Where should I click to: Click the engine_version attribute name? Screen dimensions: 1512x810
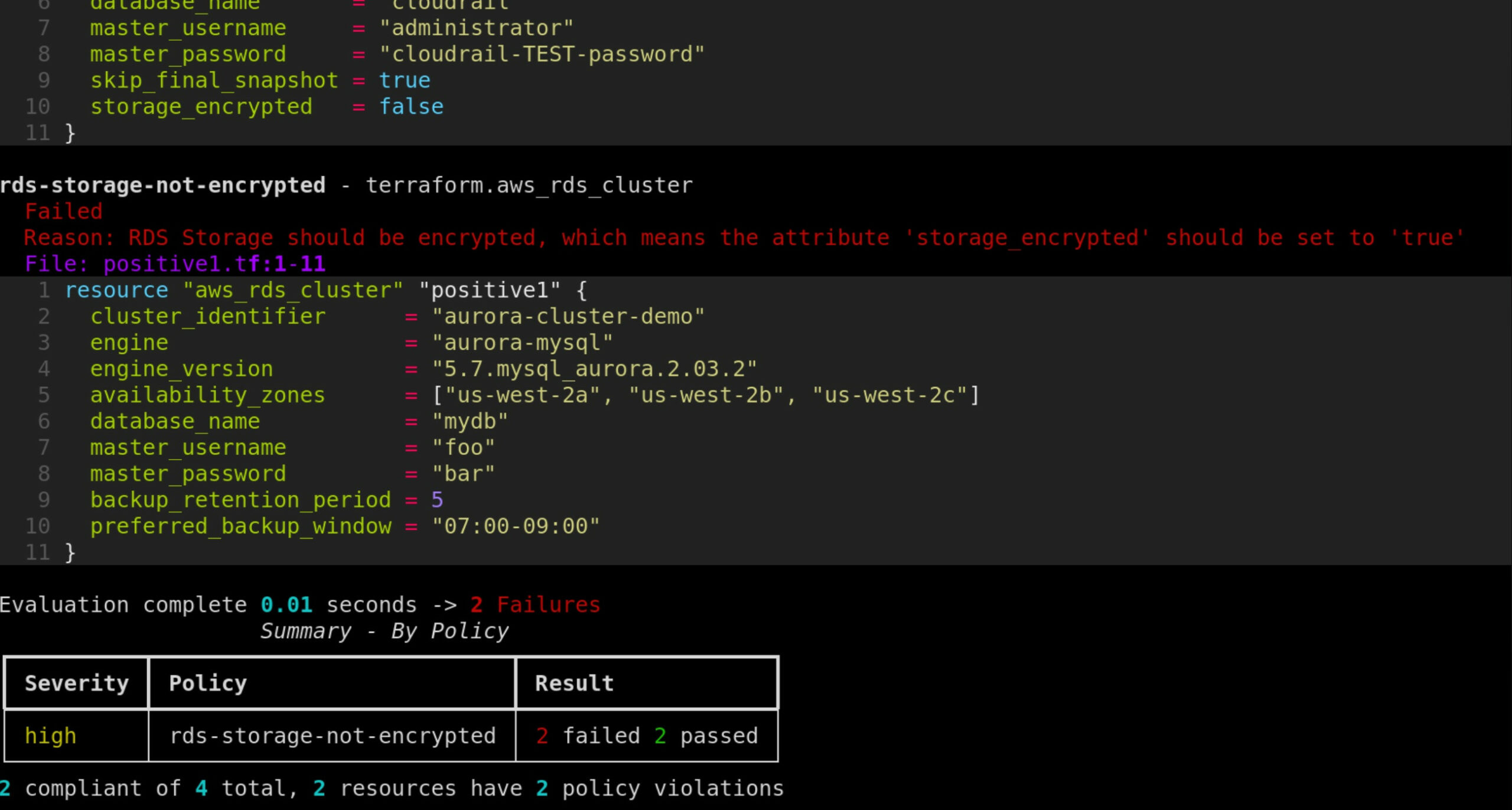point(181,369)
